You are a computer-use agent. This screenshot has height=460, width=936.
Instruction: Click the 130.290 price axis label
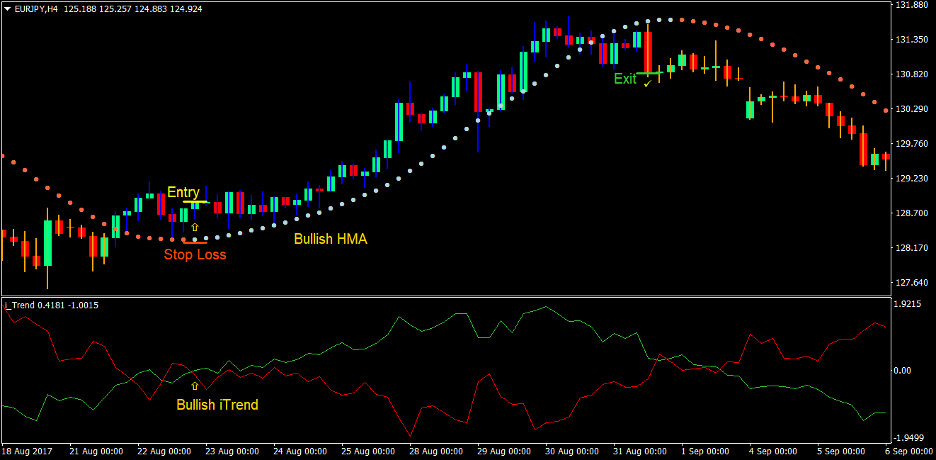point(910,109)
